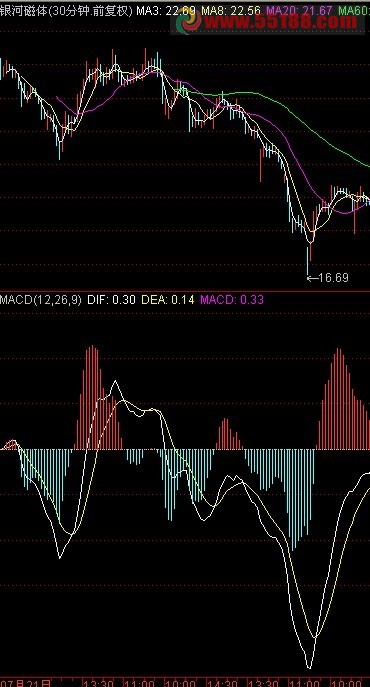Image resolution: width=370 pixels, height=687 pixels.
Task: Click the red divider between price and MACD panels
Action: [185, 291]
